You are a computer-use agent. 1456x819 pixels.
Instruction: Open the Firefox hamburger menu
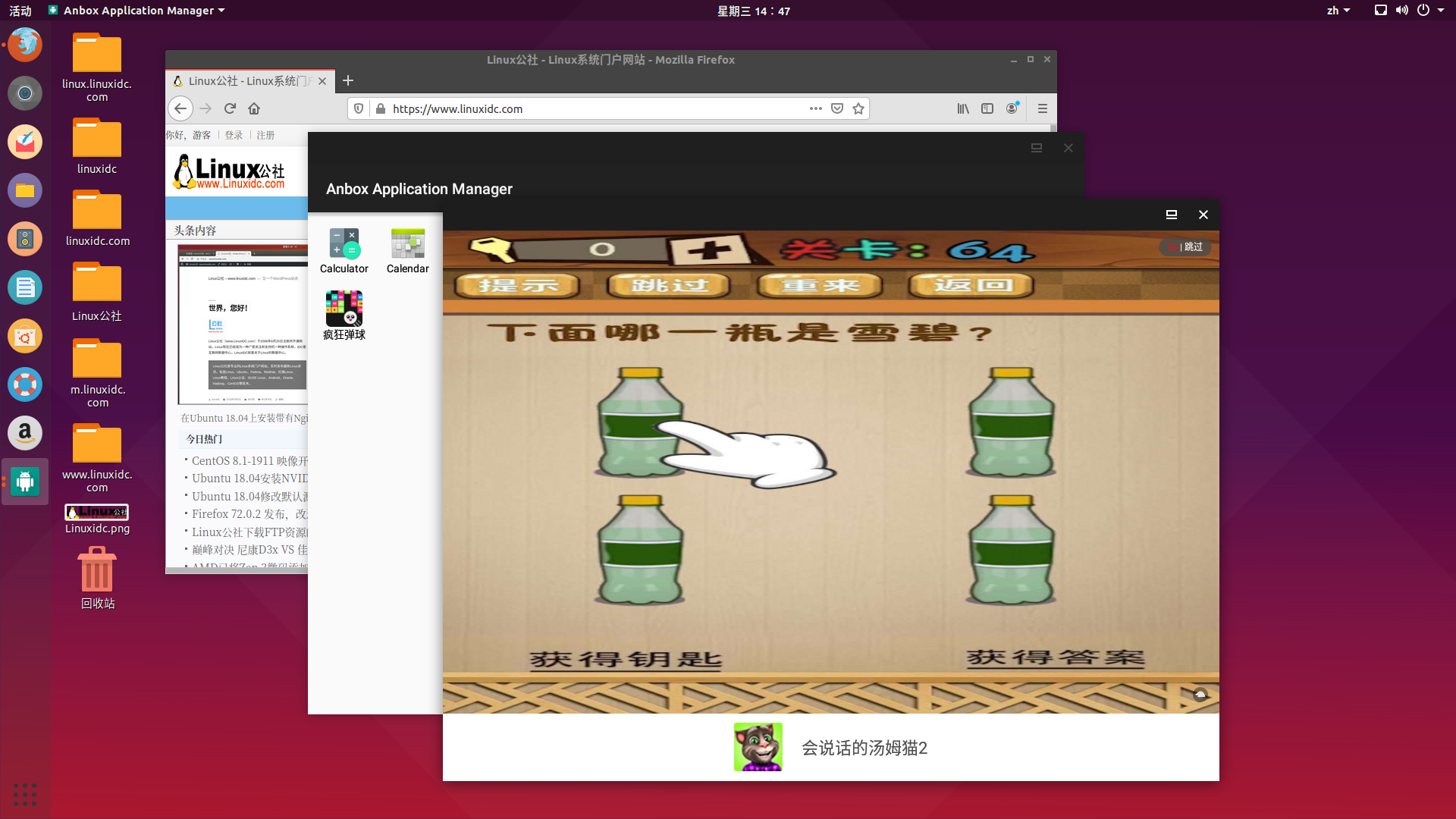1043,108
